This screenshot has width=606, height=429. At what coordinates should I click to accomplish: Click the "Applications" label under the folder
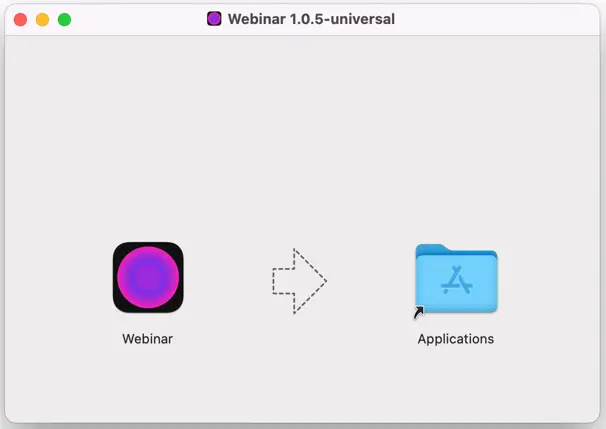[x=456, y=339]
